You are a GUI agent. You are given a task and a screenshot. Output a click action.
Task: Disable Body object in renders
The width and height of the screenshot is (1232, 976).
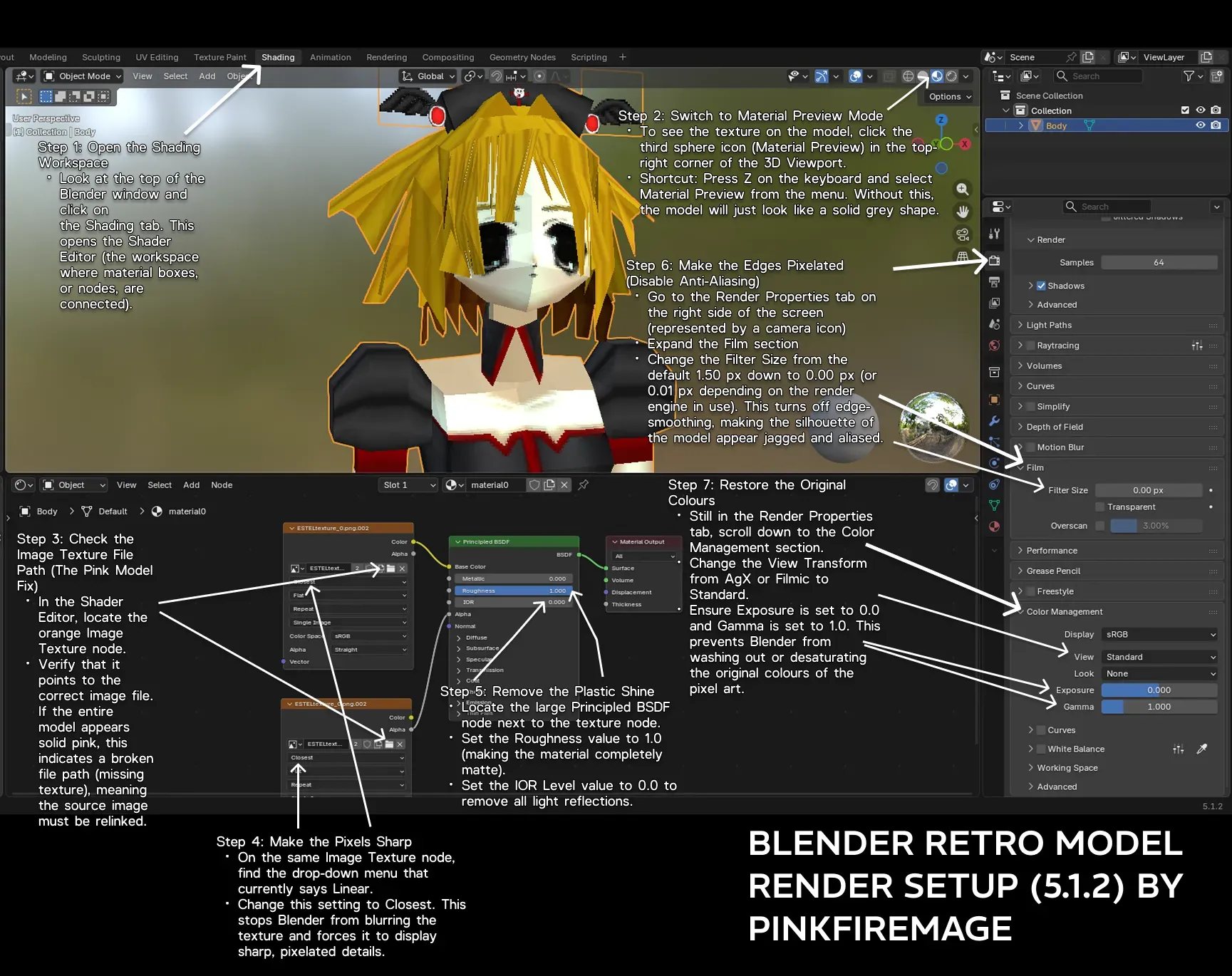click(x=1216, y=125)
